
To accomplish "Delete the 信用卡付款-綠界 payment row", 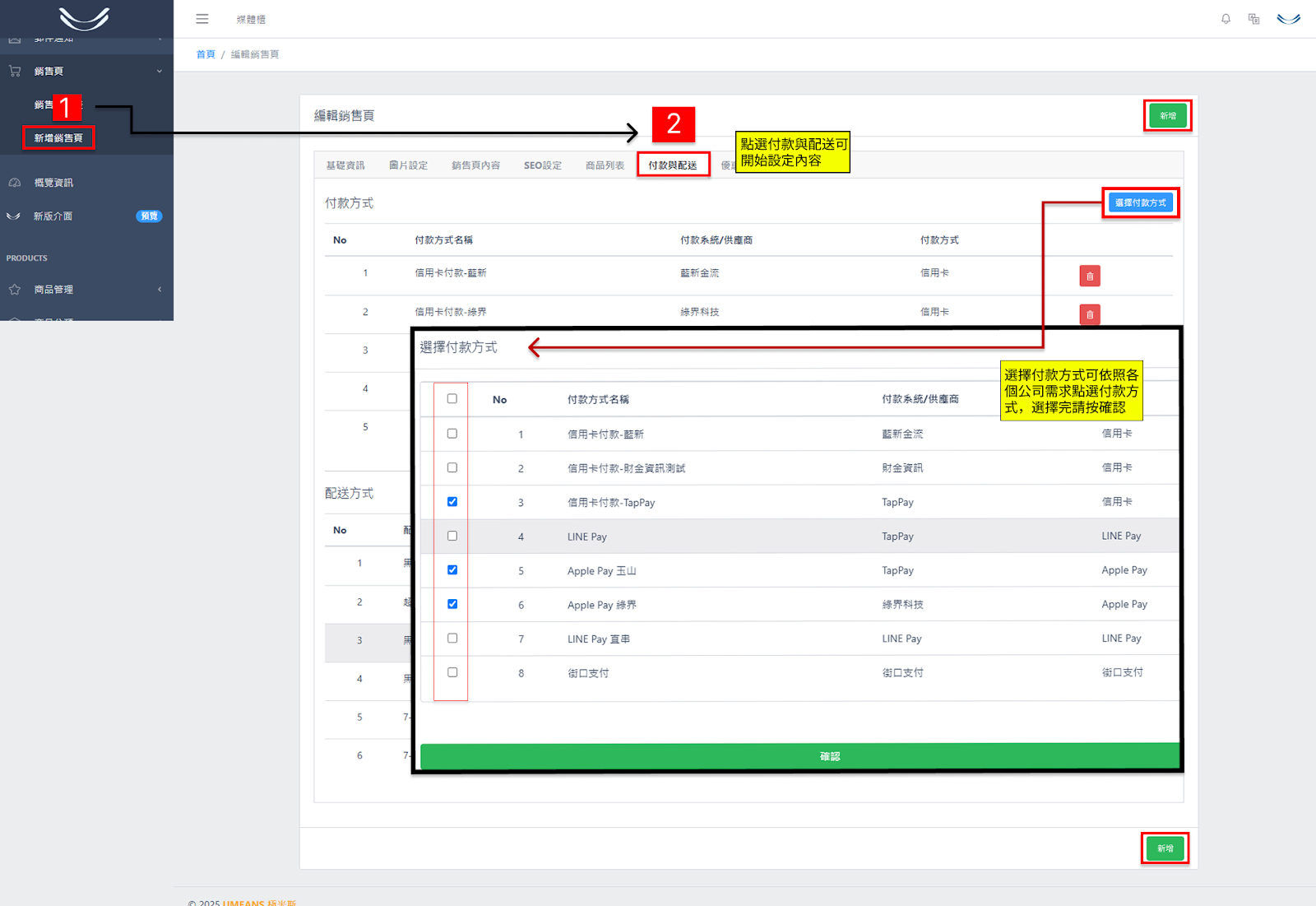I will [x=1089, y=314].
